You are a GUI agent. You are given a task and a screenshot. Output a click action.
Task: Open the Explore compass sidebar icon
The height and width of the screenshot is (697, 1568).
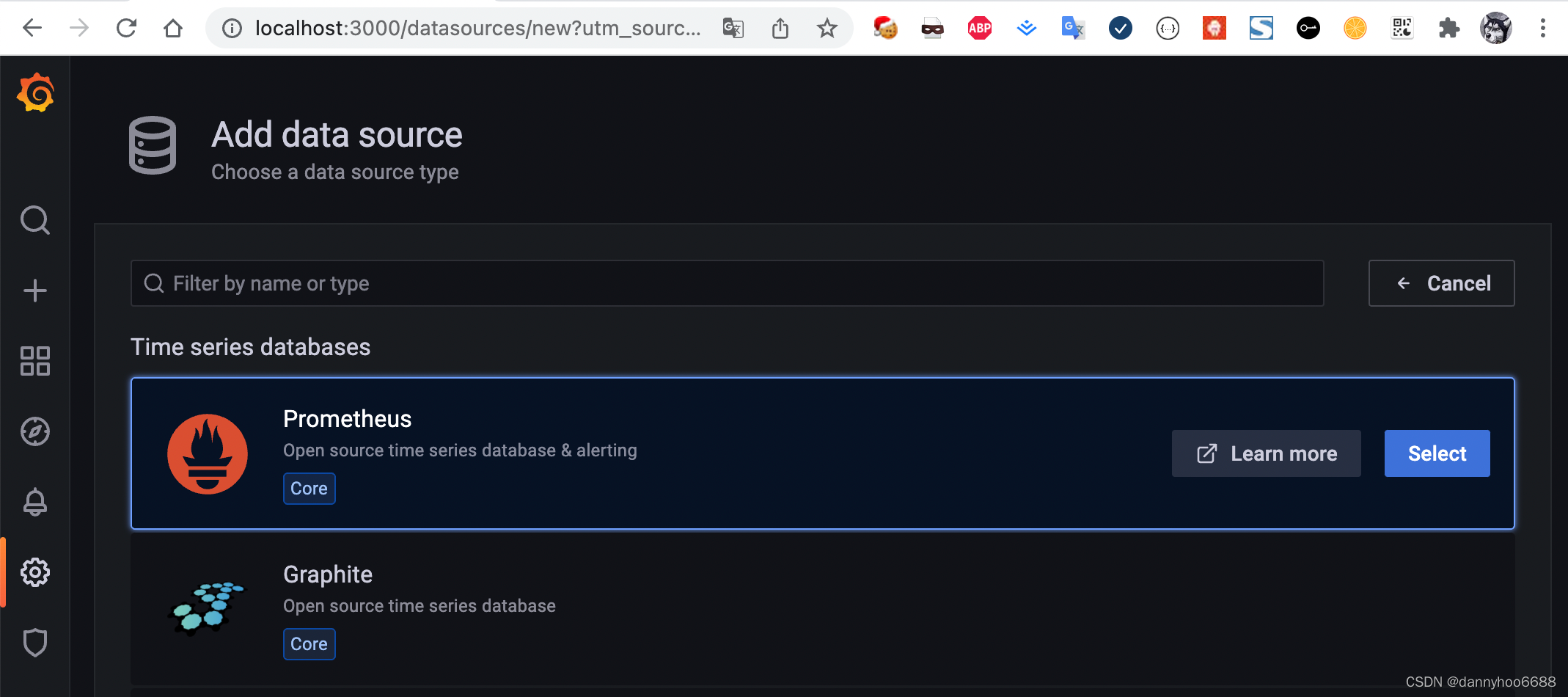click(35, 431)
